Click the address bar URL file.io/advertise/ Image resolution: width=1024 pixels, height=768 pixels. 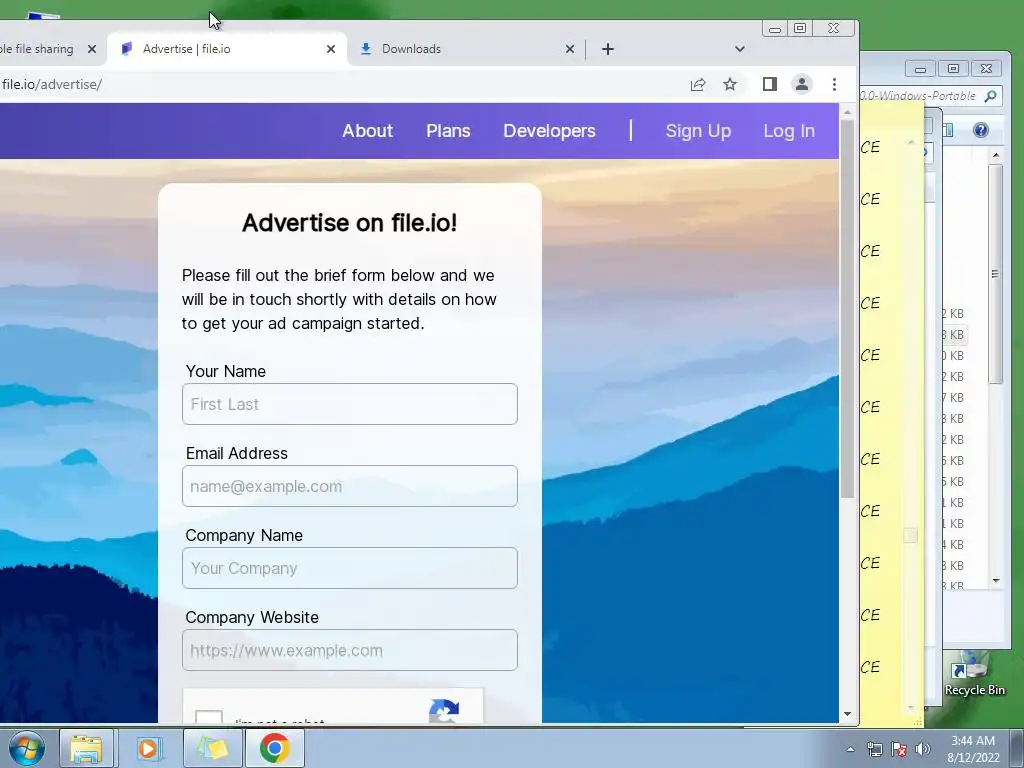coord(52,84)
